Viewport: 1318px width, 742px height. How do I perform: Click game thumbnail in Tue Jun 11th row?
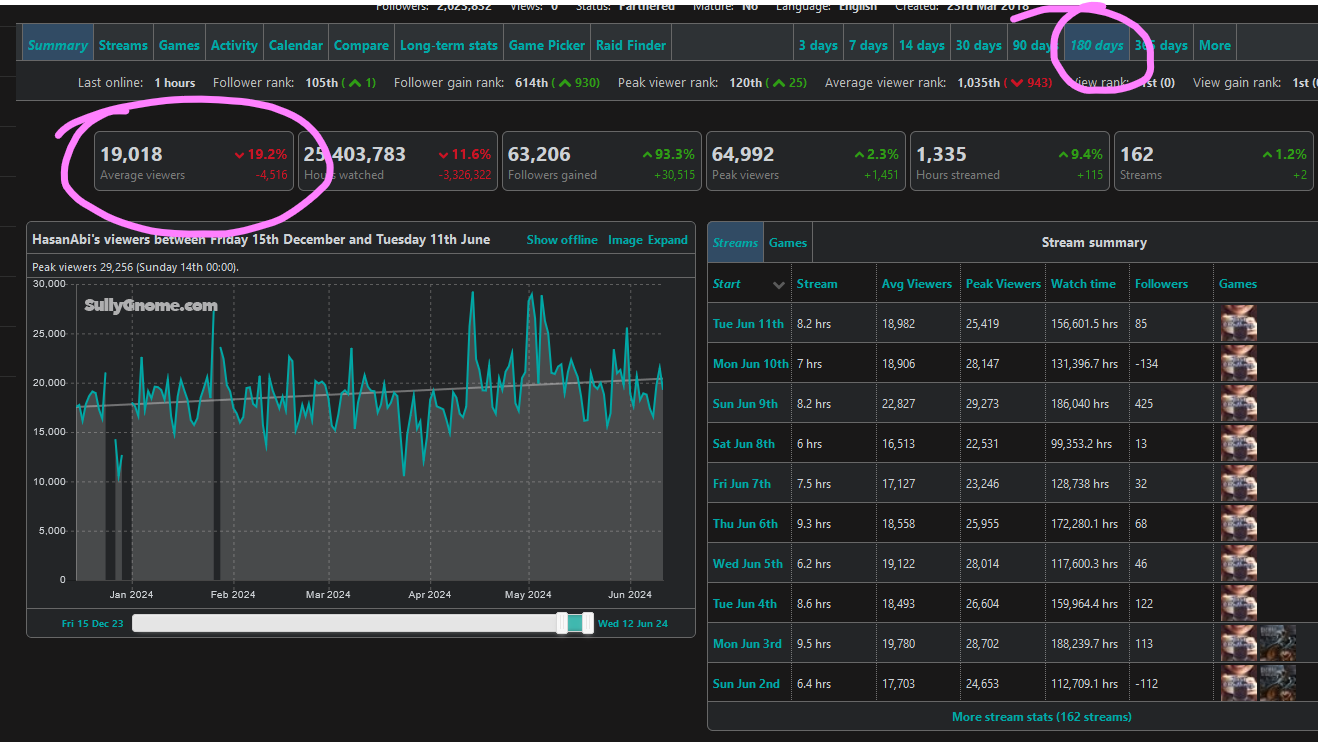[1239, 324]
